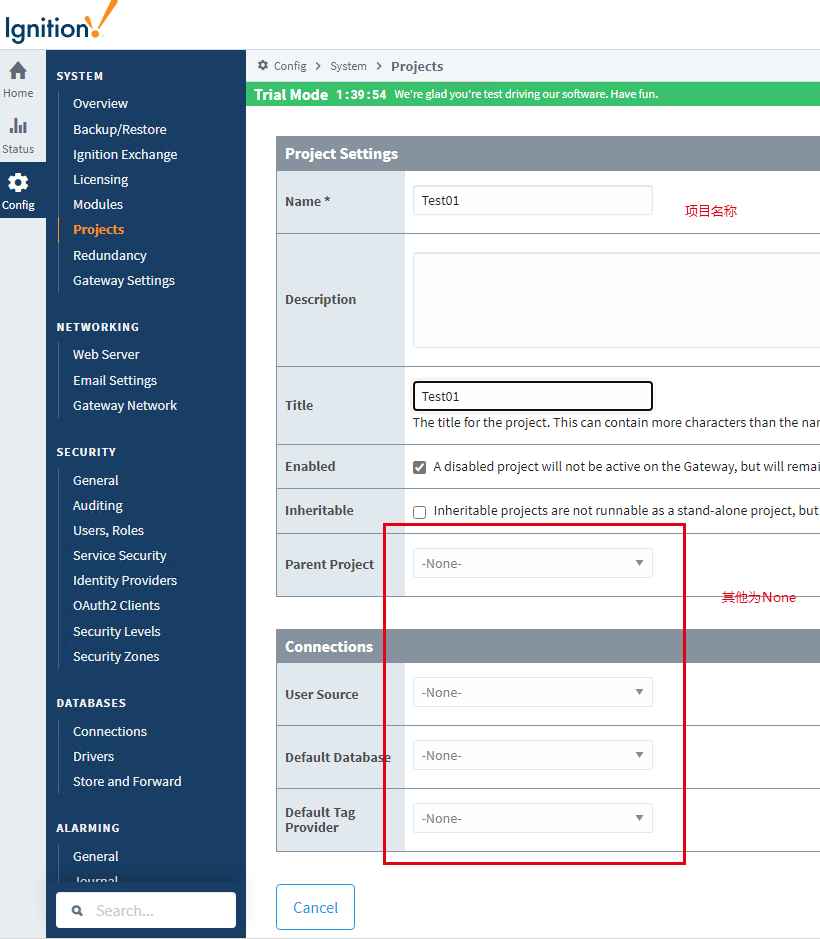Open the Status section icon

tap(18, 136)
